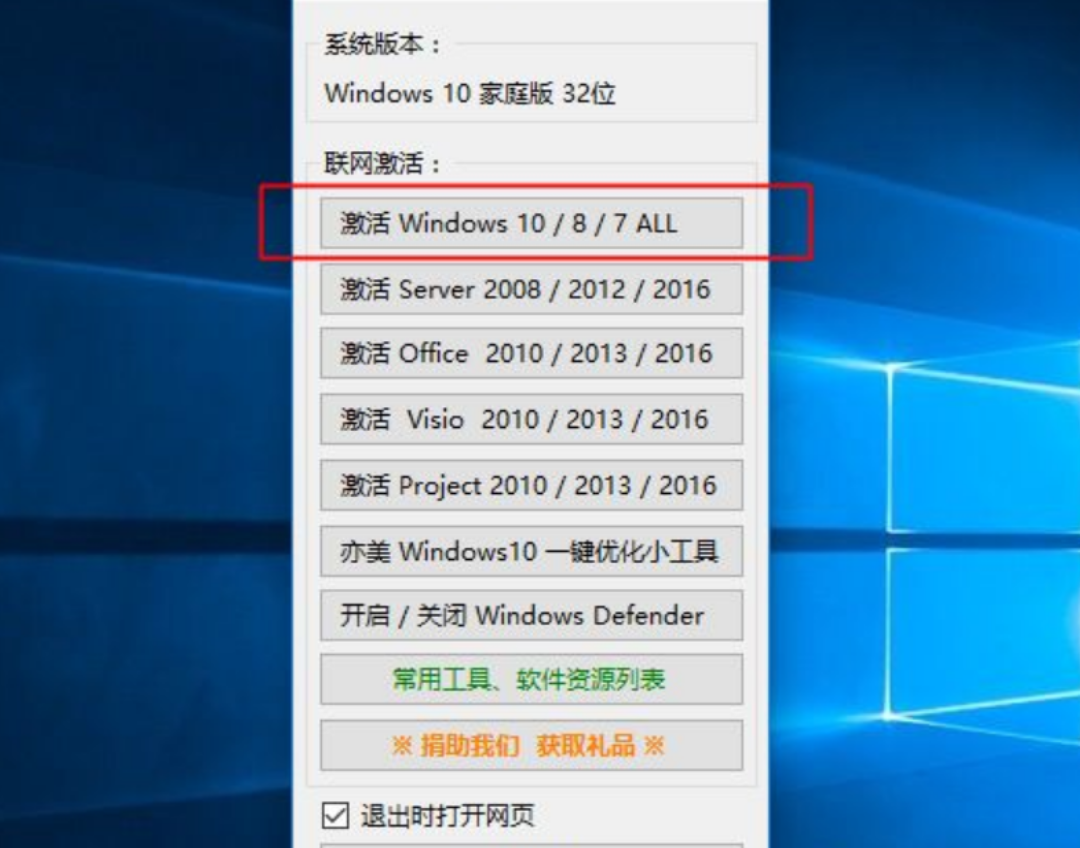Open the green 常用工具、软件资源列表 link button
The image size is (1080, 848).
click(x=531, y=680)
